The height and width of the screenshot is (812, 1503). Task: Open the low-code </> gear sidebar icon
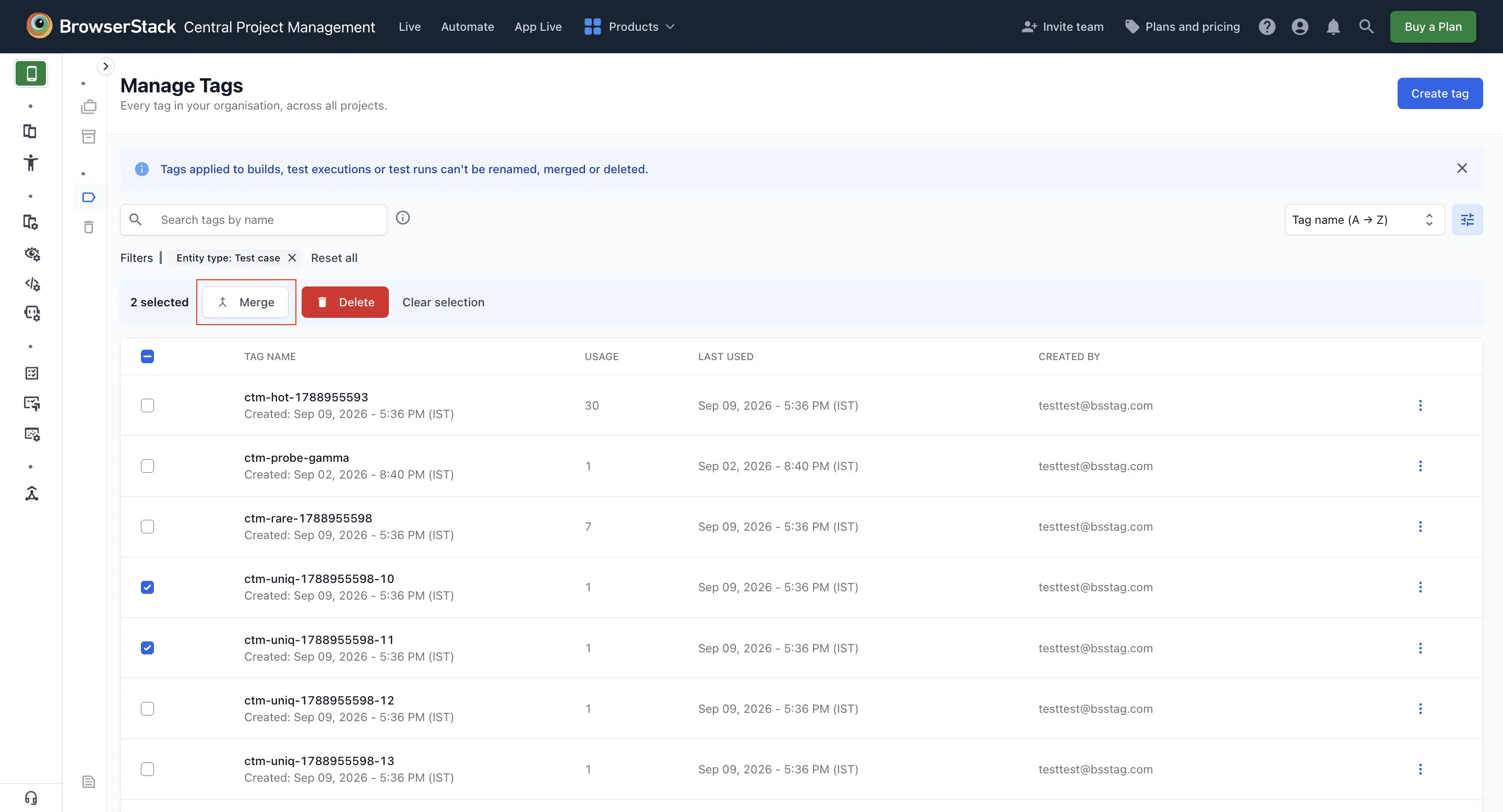[x=32, y=284]
